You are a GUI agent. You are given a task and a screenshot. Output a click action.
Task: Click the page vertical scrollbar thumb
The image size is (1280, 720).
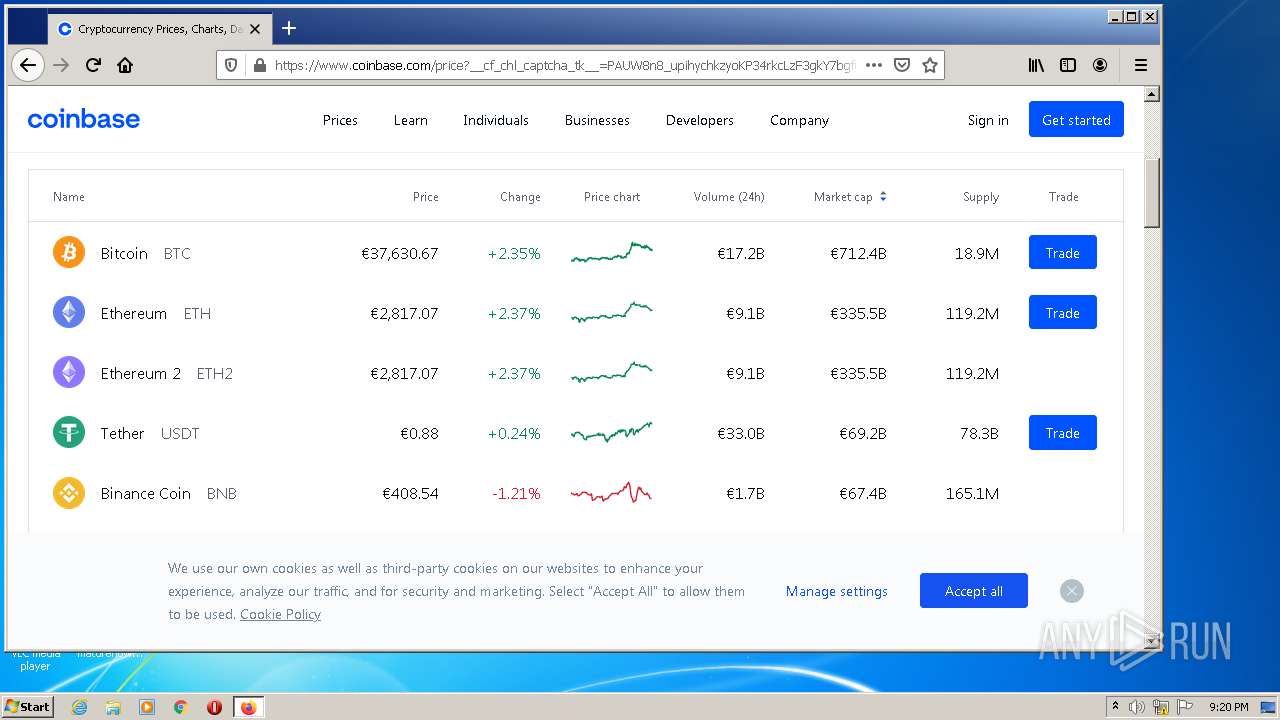[x=1151, y=192]
